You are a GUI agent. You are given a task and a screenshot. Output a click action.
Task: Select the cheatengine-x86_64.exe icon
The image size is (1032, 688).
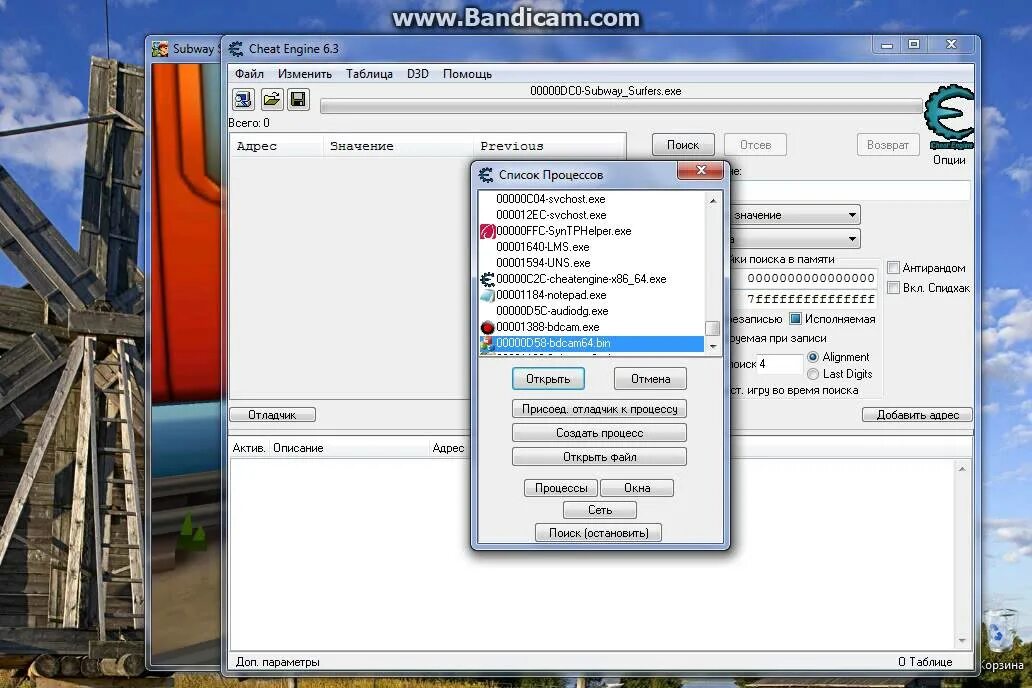pos(487,279)
